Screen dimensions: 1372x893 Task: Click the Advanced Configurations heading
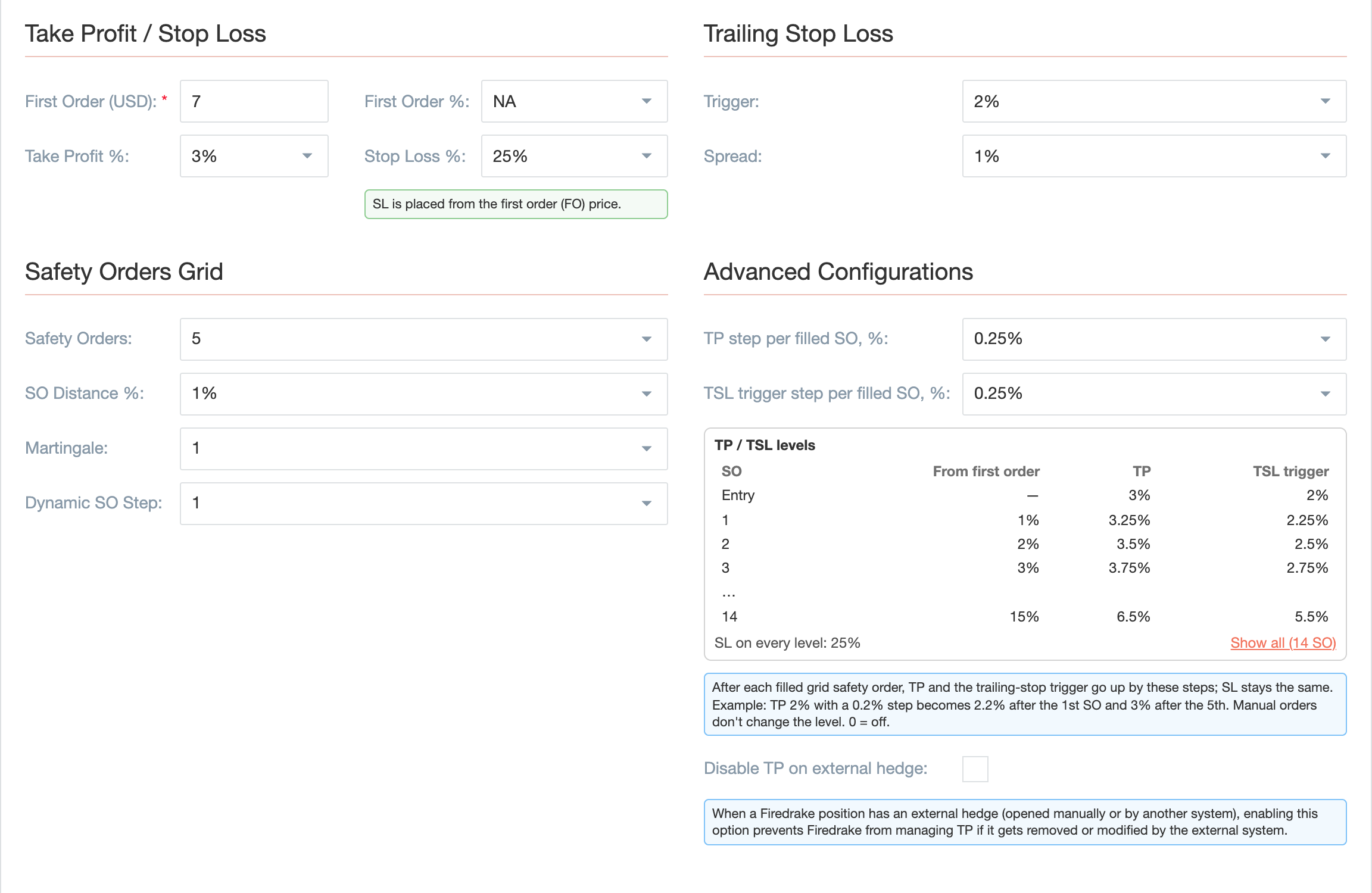838,272
